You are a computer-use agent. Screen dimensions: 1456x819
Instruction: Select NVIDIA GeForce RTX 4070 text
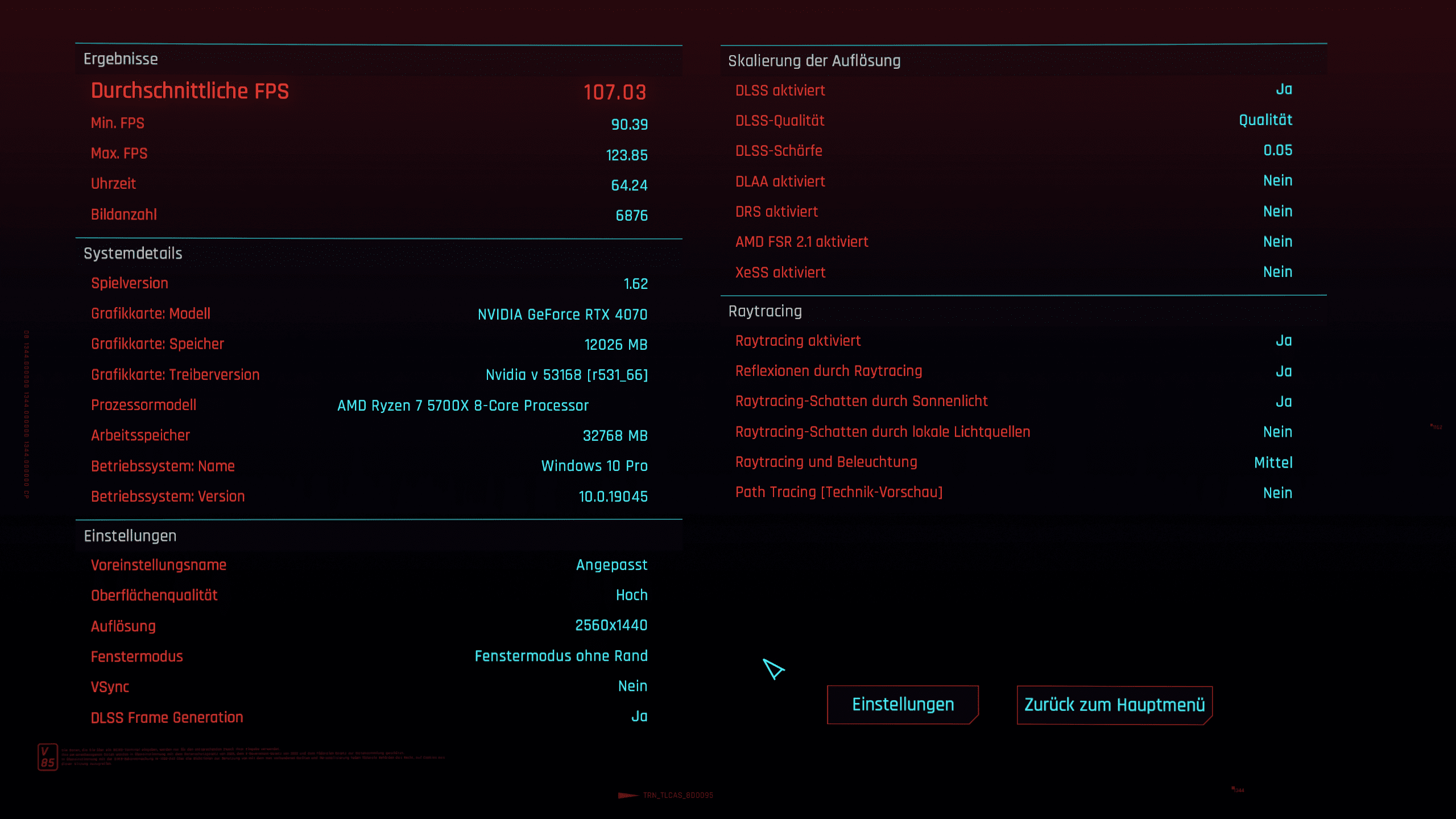pyautogui.click(x=562, y=315)
